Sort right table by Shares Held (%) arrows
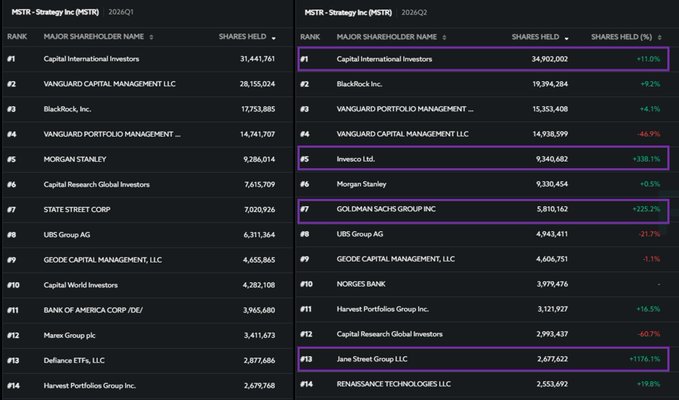The width and height of the screenshot is (679, 400). click(660, 38)
